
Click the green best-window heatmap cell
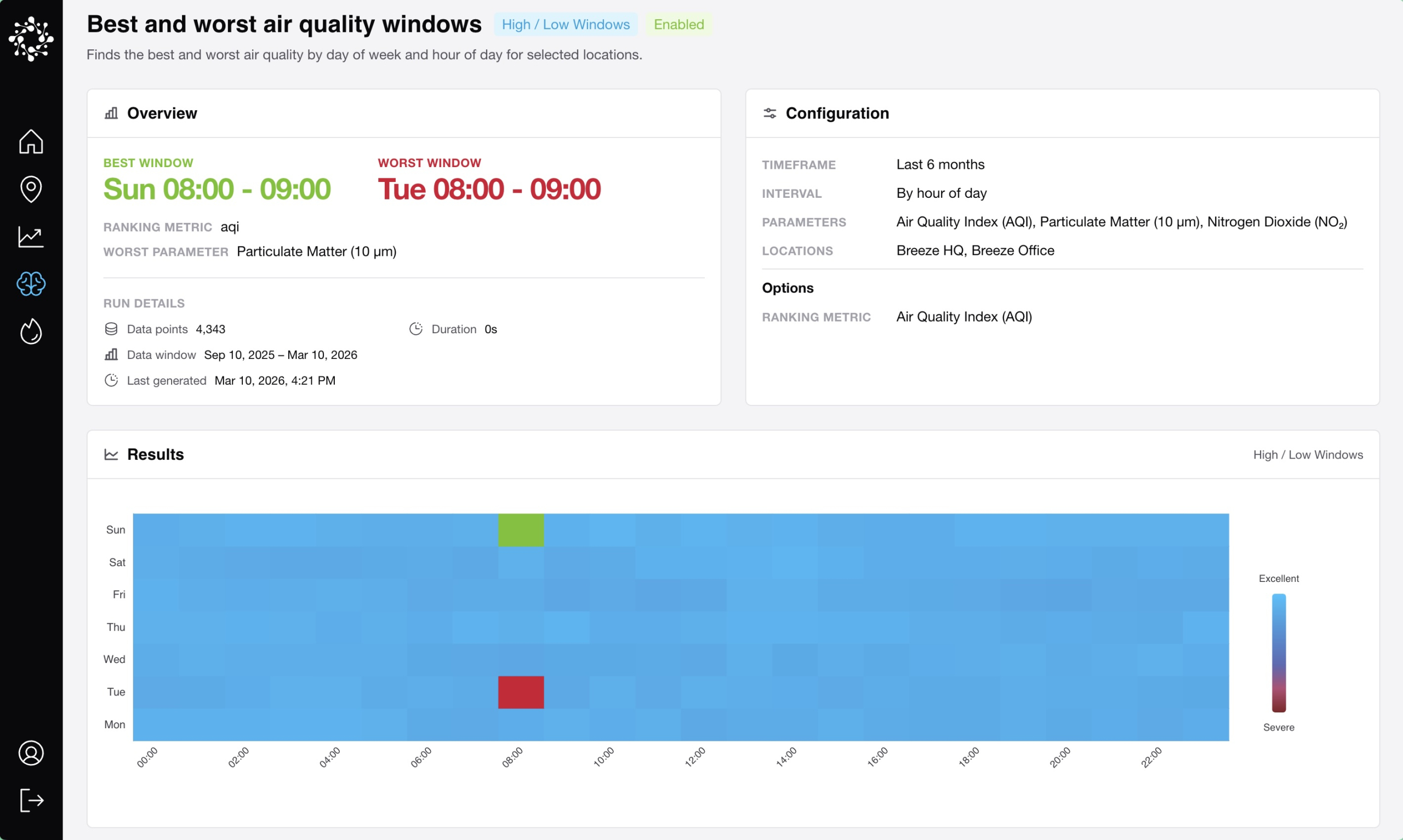click(521, 530)
